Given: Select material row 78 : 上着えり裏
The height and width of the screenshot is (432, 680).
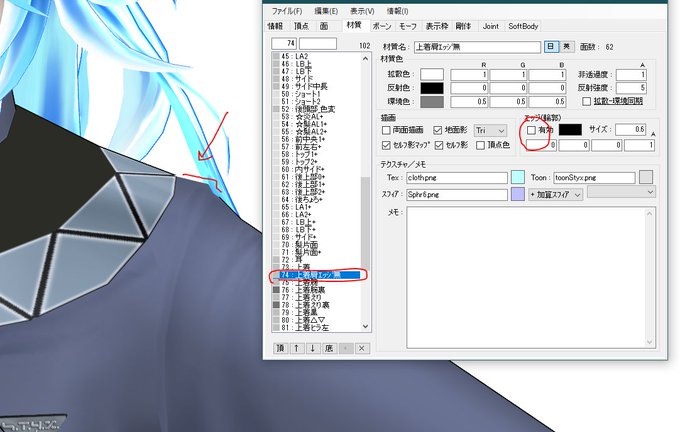Looking at the screenshot, I should tap(316, 305).
